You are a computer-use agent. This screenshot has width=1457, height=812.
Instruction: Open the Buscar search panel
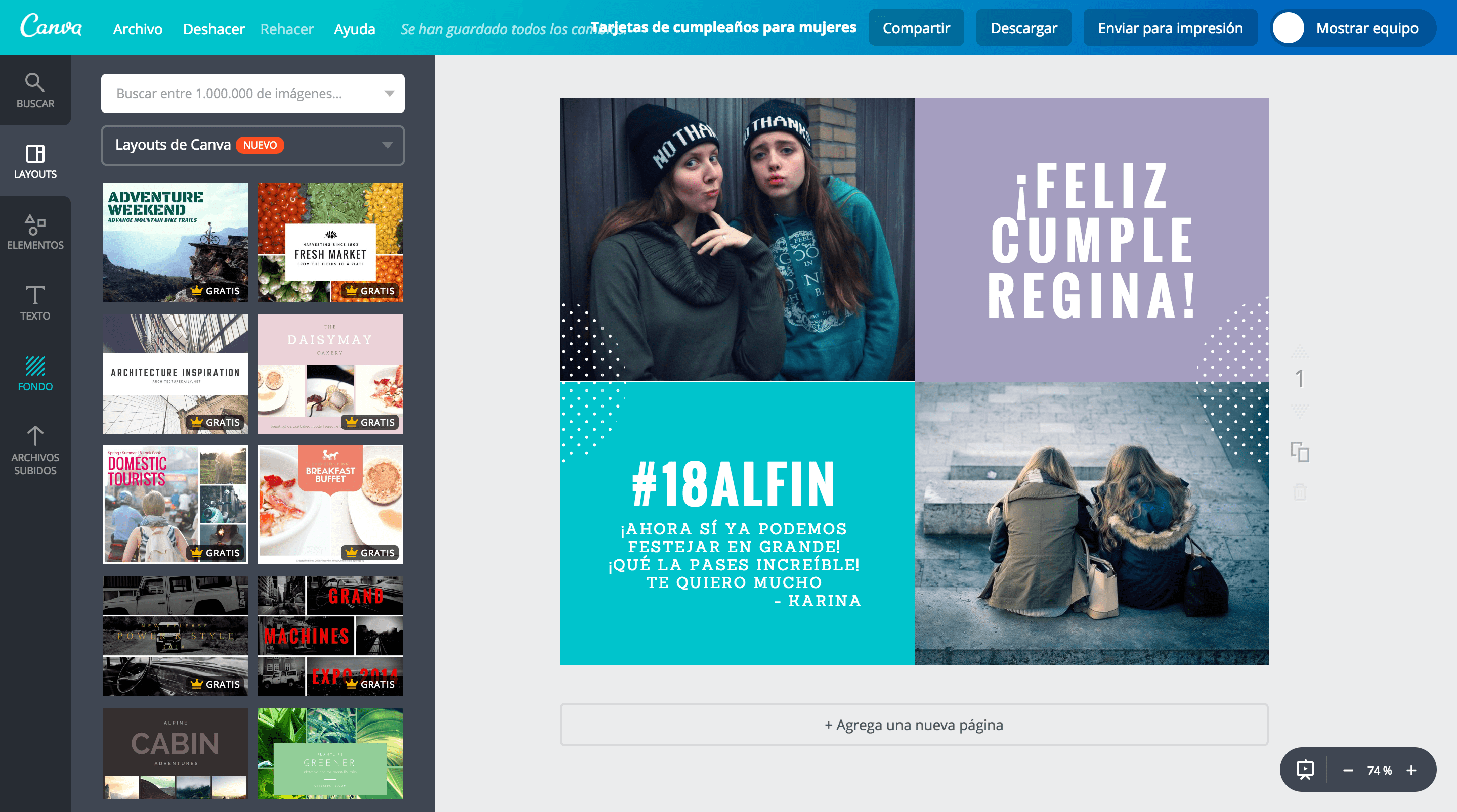[35, 91]
